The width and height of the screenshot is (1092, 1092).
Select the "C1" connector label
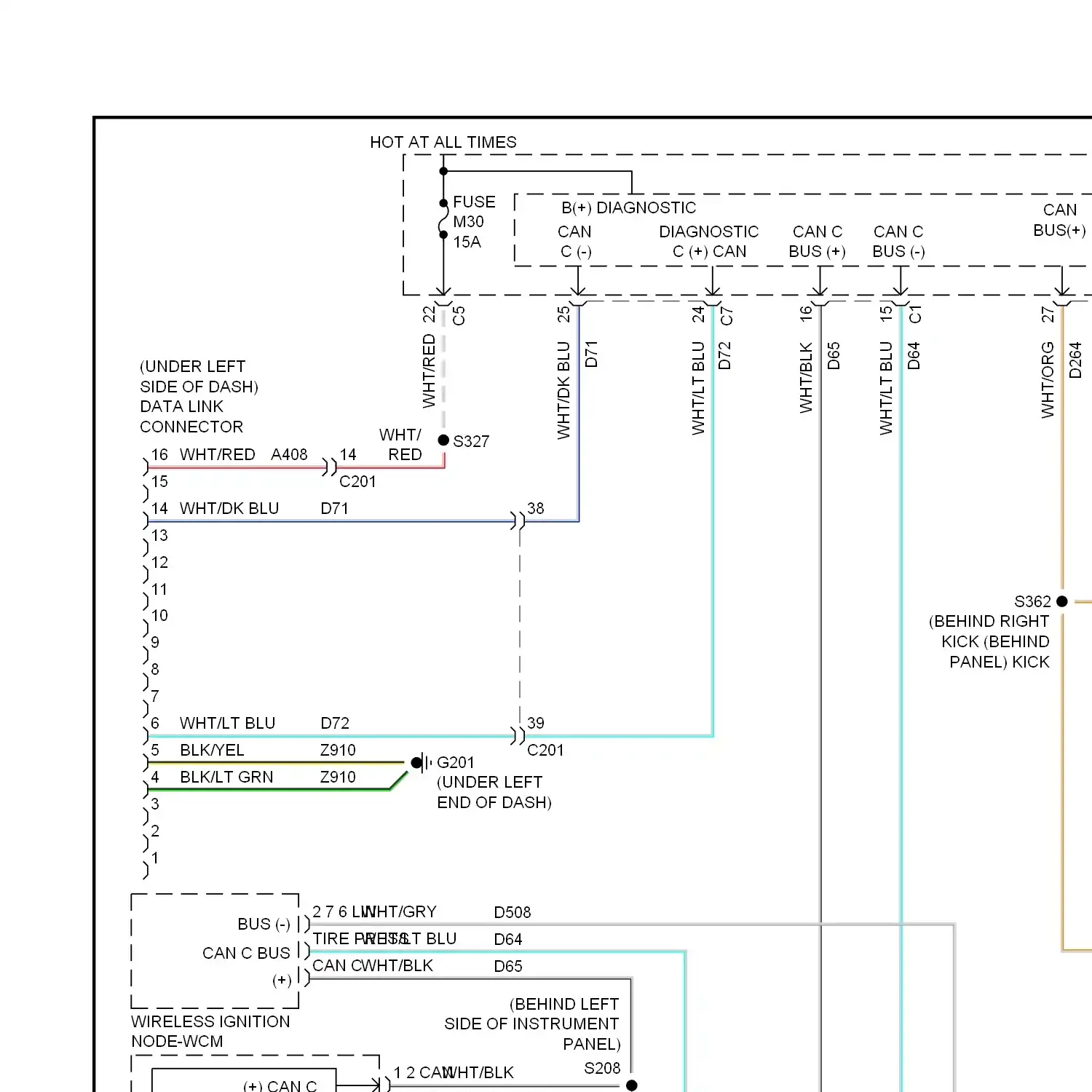click(x=915, y=314)
